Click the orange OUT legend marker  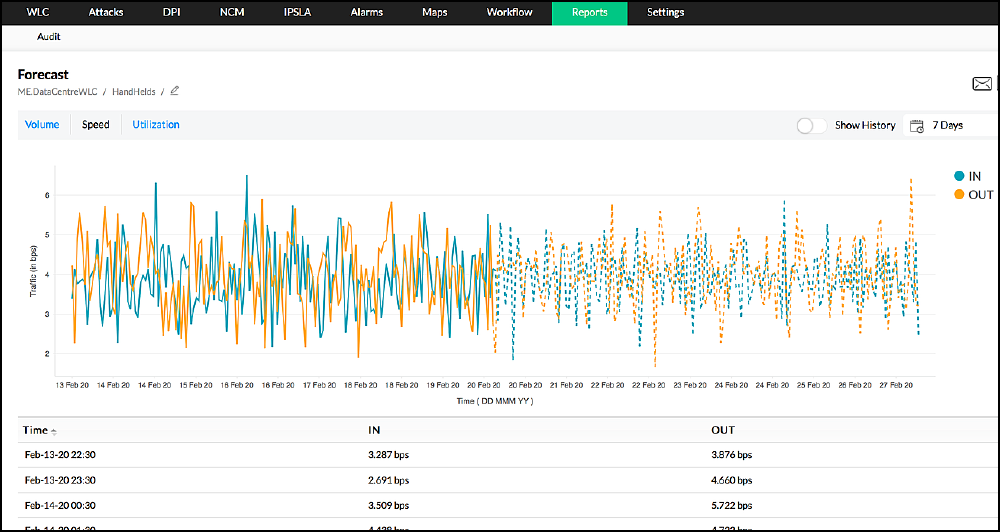point(960,194)
